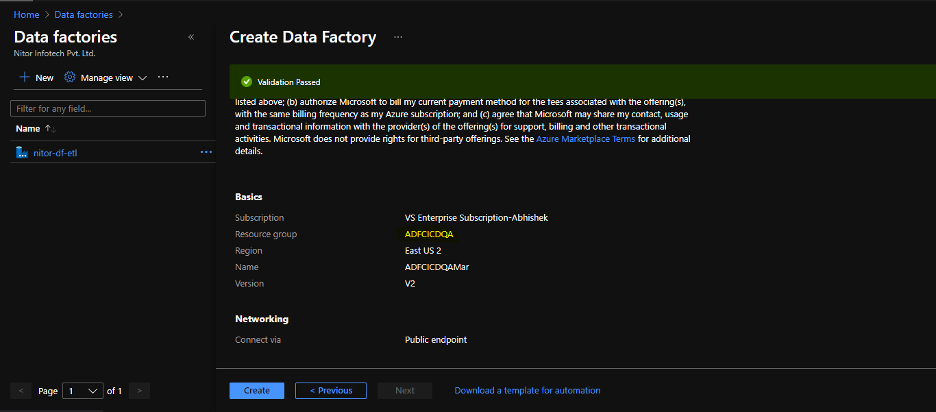Open the list toolbar ellipsis menu
This screenshot has width=936, height=412.
coord(163,78)
